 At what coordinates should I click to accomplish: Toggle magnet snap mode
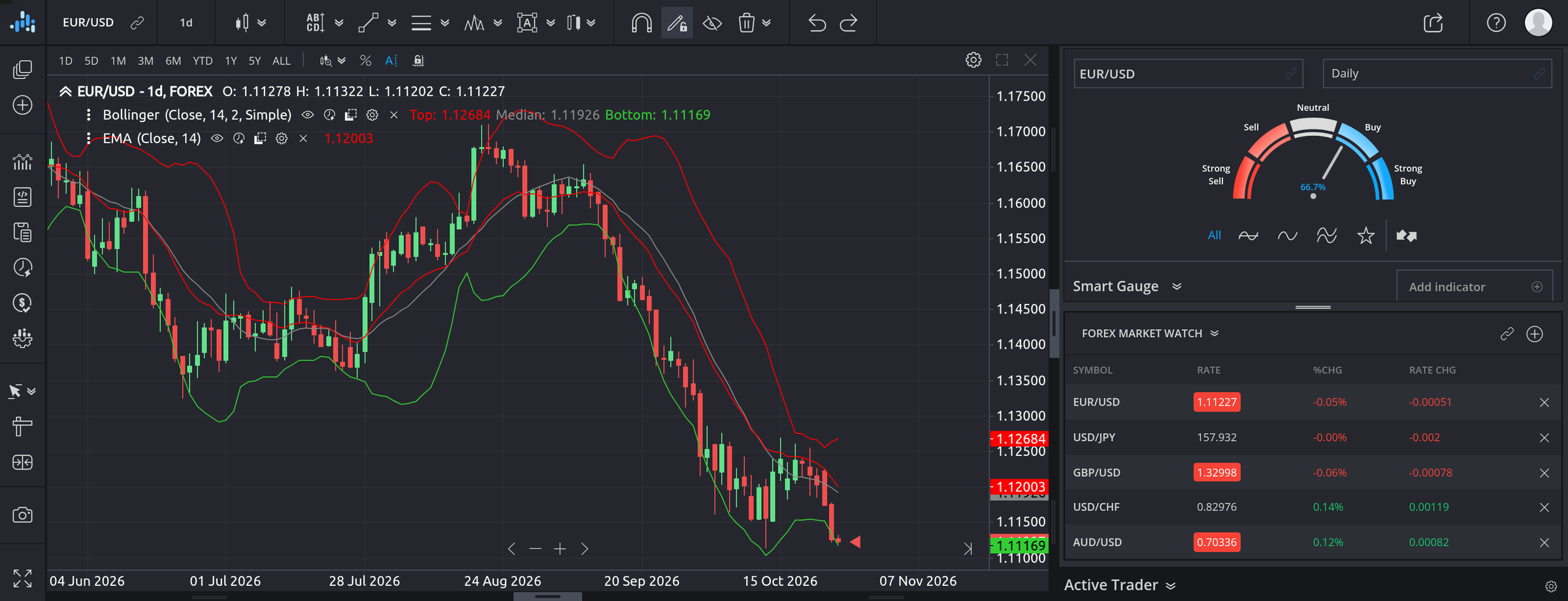pyautogui.click(x=642, y=23)
